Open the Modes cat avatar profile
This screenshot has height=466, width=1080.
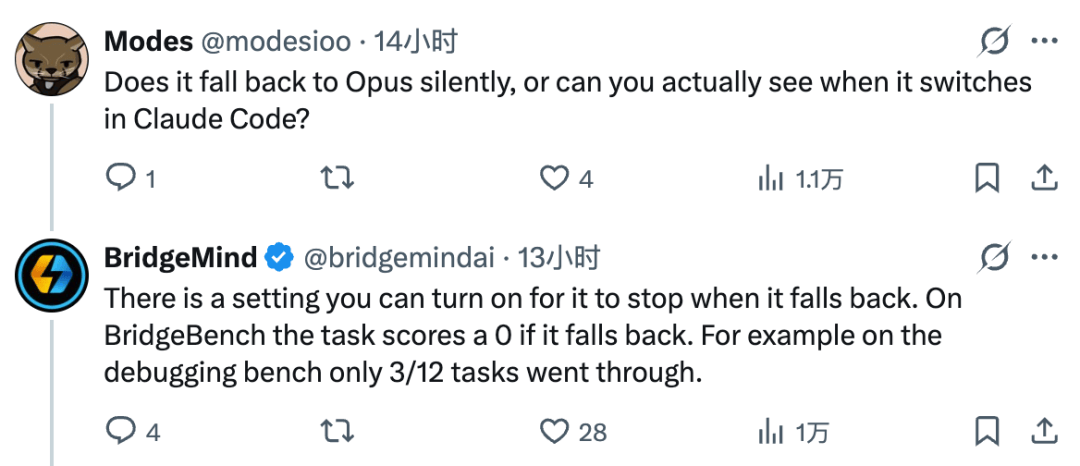pos(52,60)
